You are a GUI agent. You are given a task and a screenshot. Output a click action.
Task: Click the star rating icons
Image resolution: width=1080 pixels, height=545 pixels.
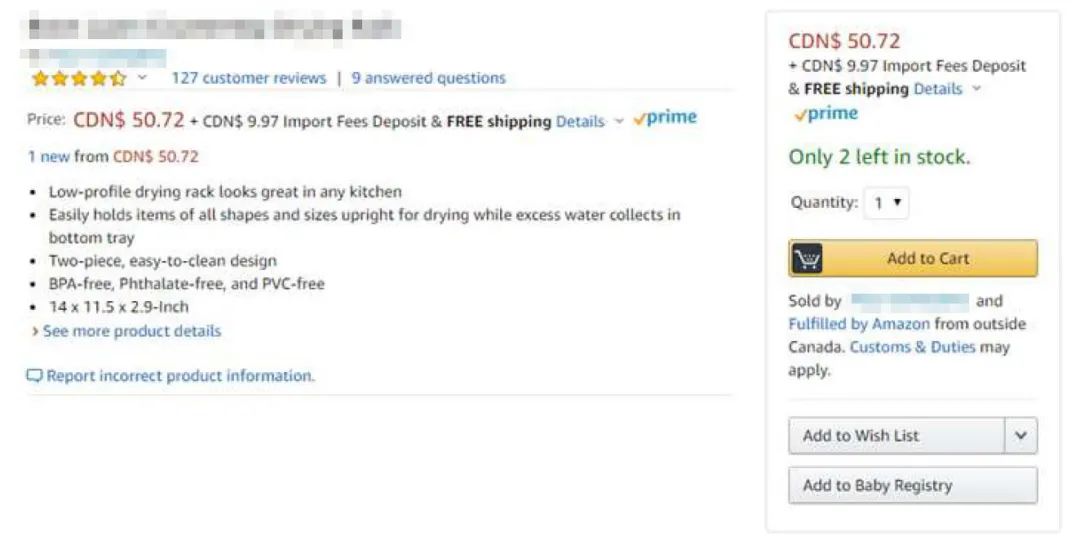[79, 78]
